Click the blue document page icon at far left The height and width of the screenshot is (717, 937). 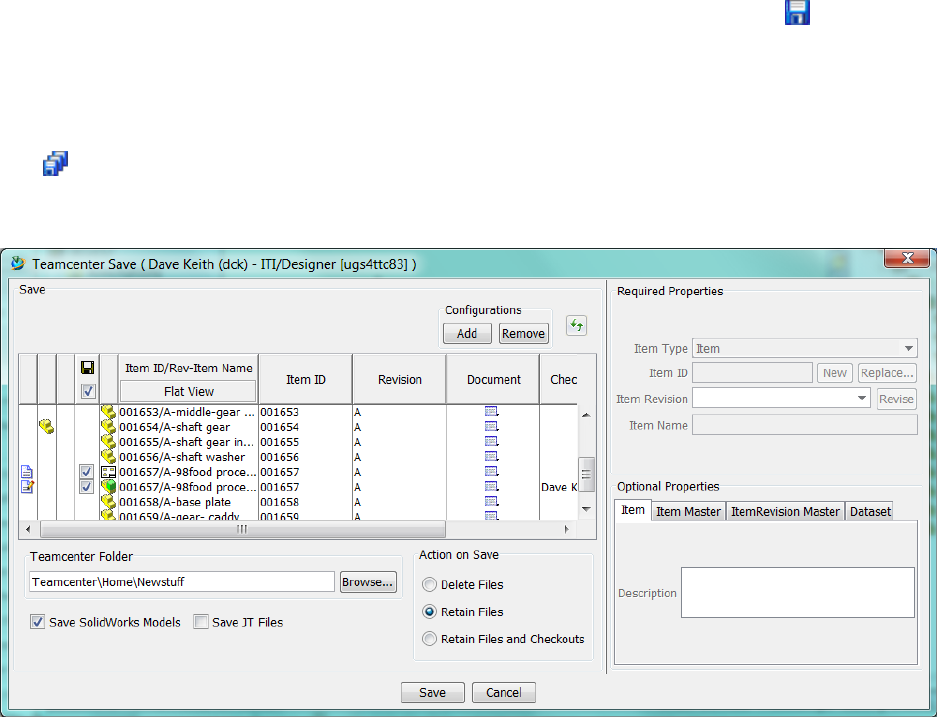point(26,472)
